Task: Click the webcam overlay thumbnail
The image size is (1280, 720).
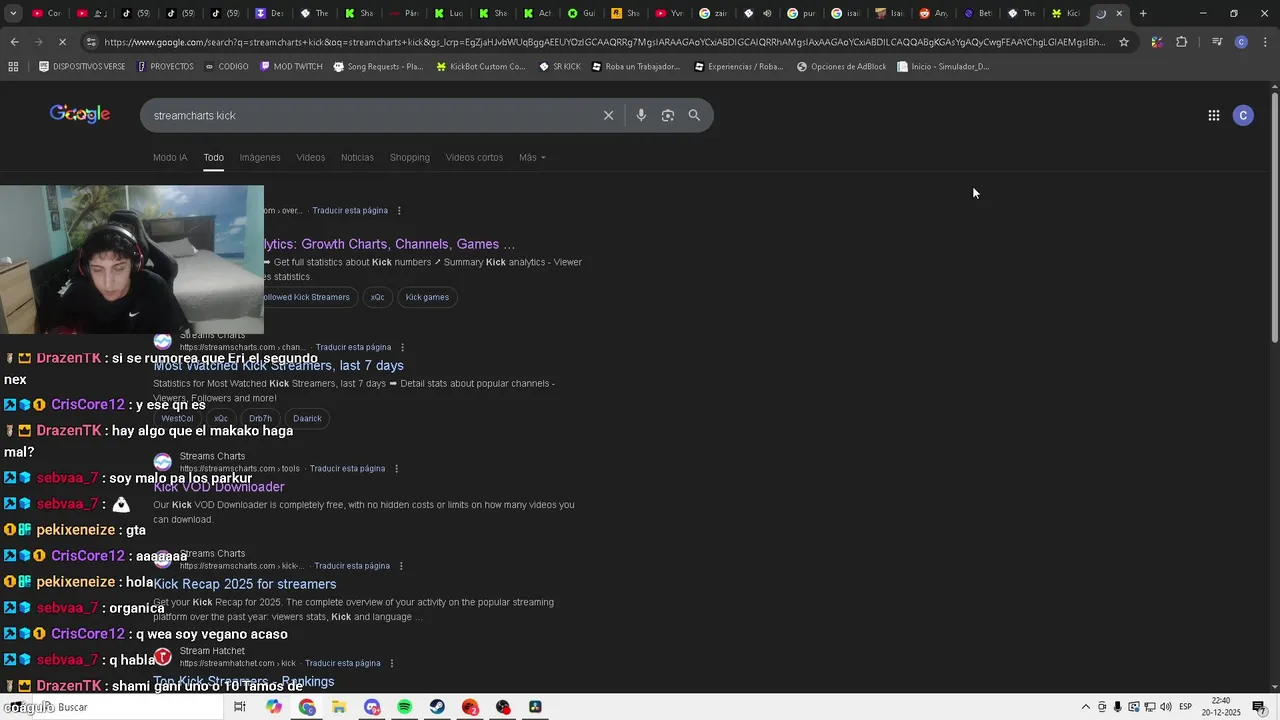Action: tap(132, 259)
